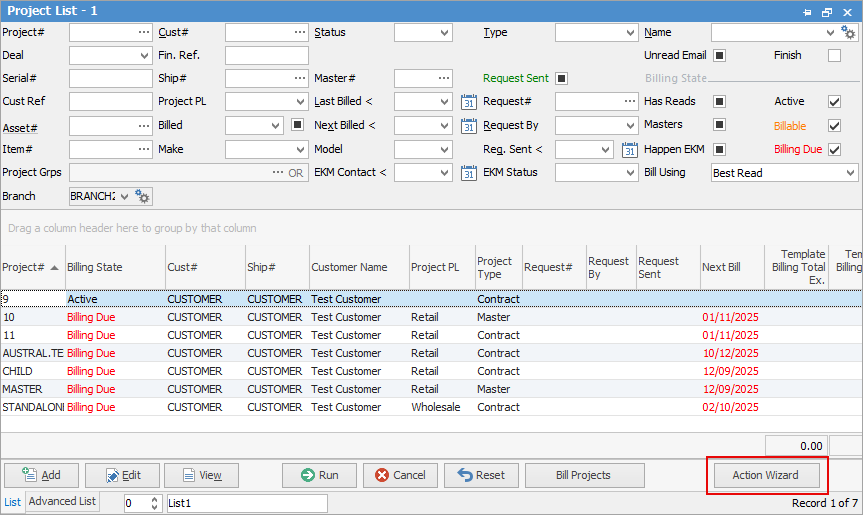The height and width of the screenshot is (515, 863).
Task: Open the Cust# lookup ellipsis
Action: 300,32
